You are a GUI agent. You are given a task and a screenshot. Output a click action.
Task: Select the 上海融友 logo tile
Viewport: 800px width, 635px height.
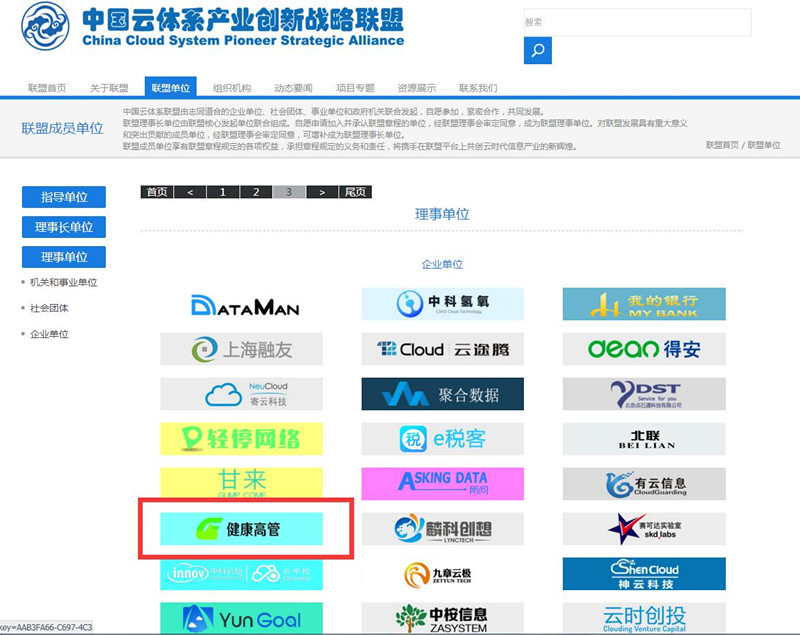pos(241,349)
